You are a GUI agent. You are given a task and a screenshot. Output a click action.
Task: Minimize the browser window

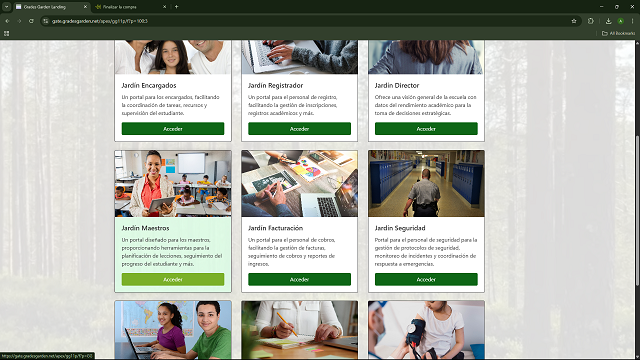602,7
